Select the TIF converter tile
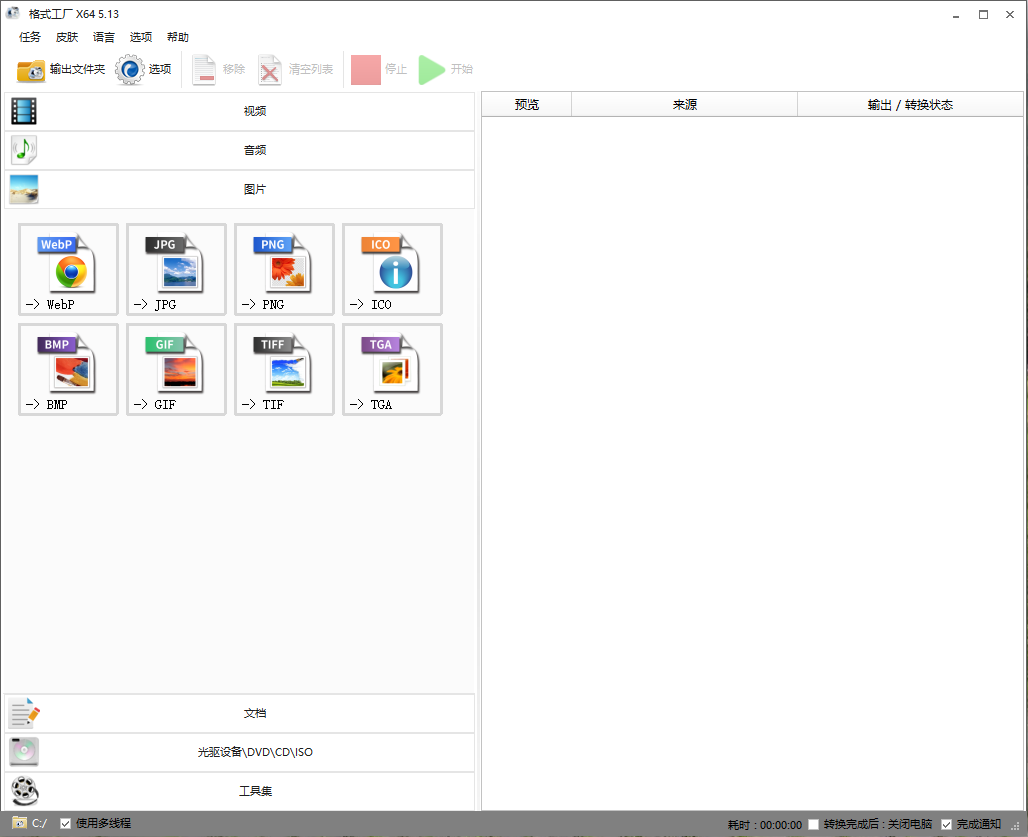The image size is (1028, 837). [x=284, y=369]
